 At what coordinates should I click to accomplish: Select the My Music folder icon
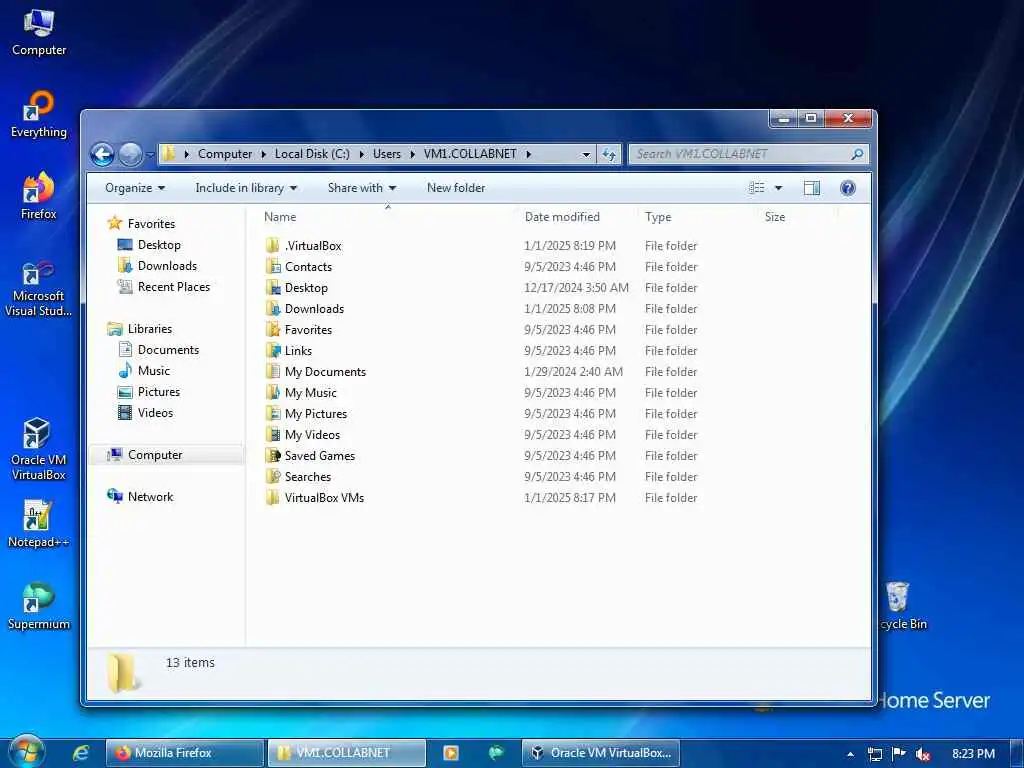pyautogui.click(x=273, y=392)
